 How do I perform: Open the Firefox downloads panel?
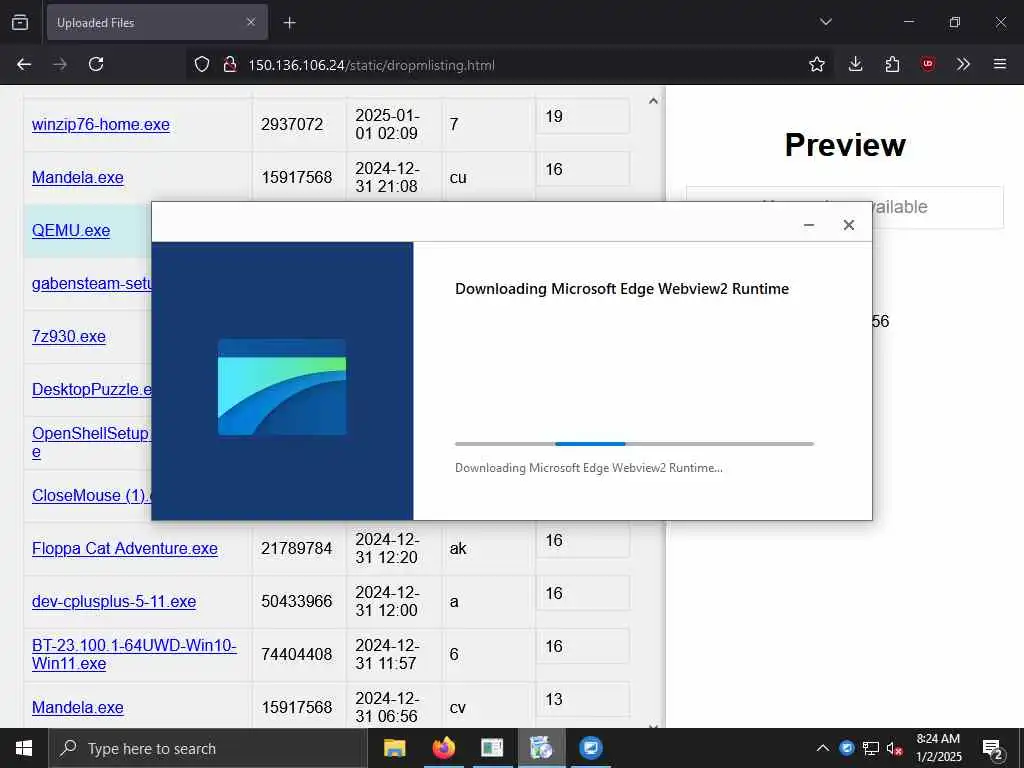pos(855,64)
